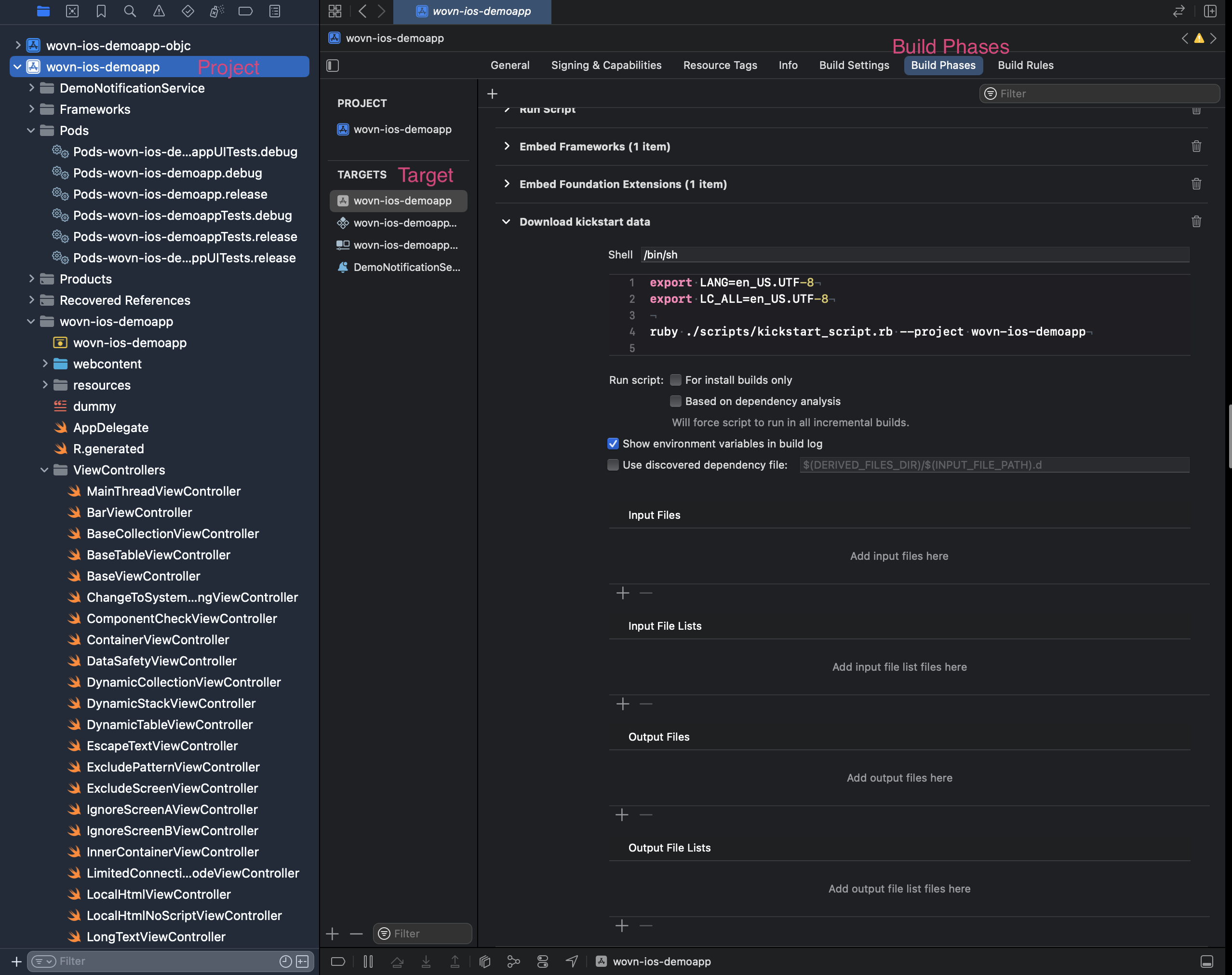1232x975 pixels.
Task: Open the Project navigator folder icon
Action: 43,11
